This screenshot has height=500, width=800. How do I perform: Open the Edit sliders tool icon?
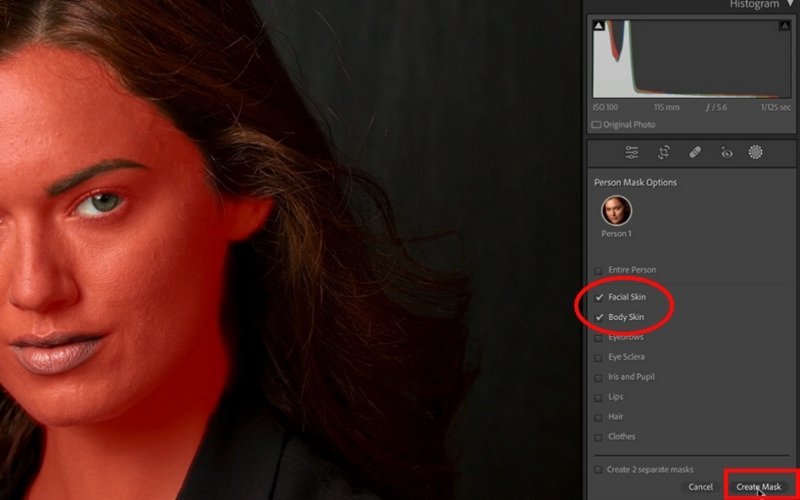[x=632, y=152]
